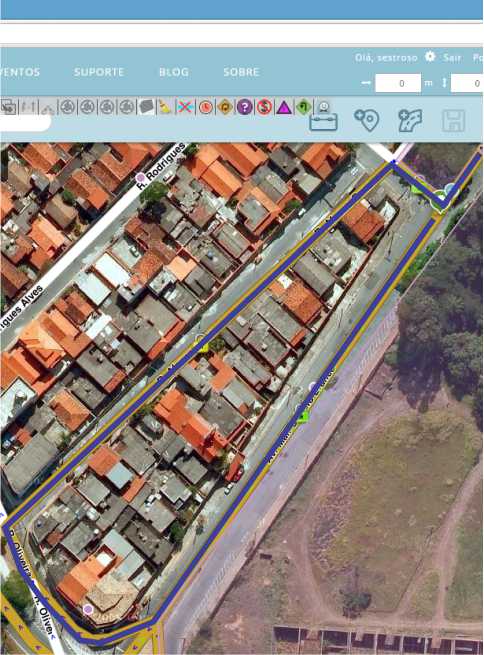
Task: Click the purple place marker near R. Rodrigues
Action: (x=141, y=178)
